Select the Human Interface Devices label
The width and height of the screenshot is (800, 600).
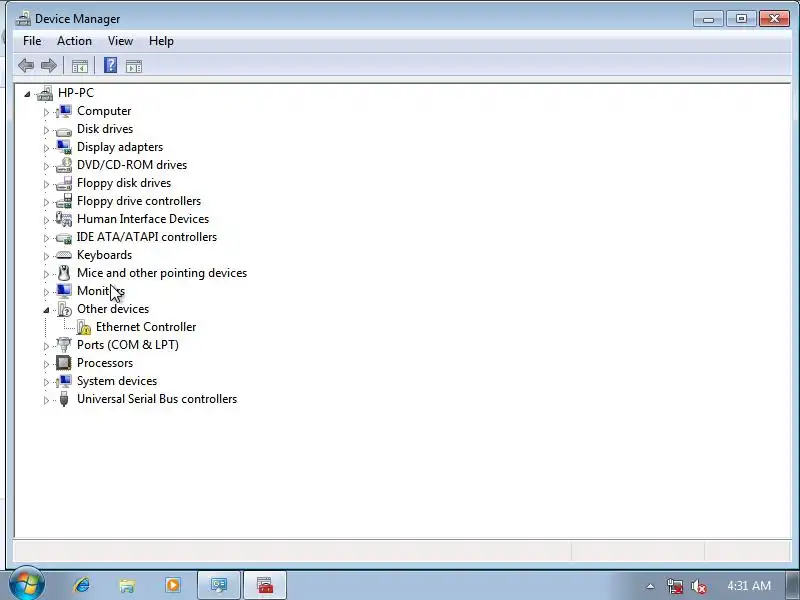coord(143,219)
